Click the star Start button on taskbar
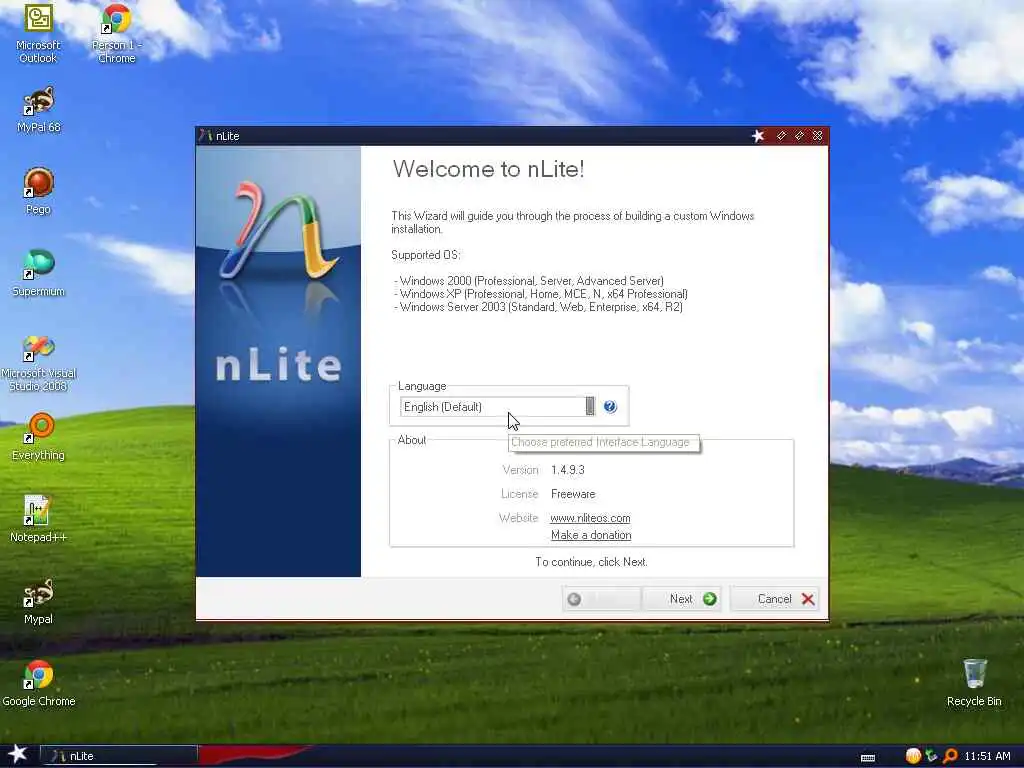The image size is (1024, 768). (17, 754)
